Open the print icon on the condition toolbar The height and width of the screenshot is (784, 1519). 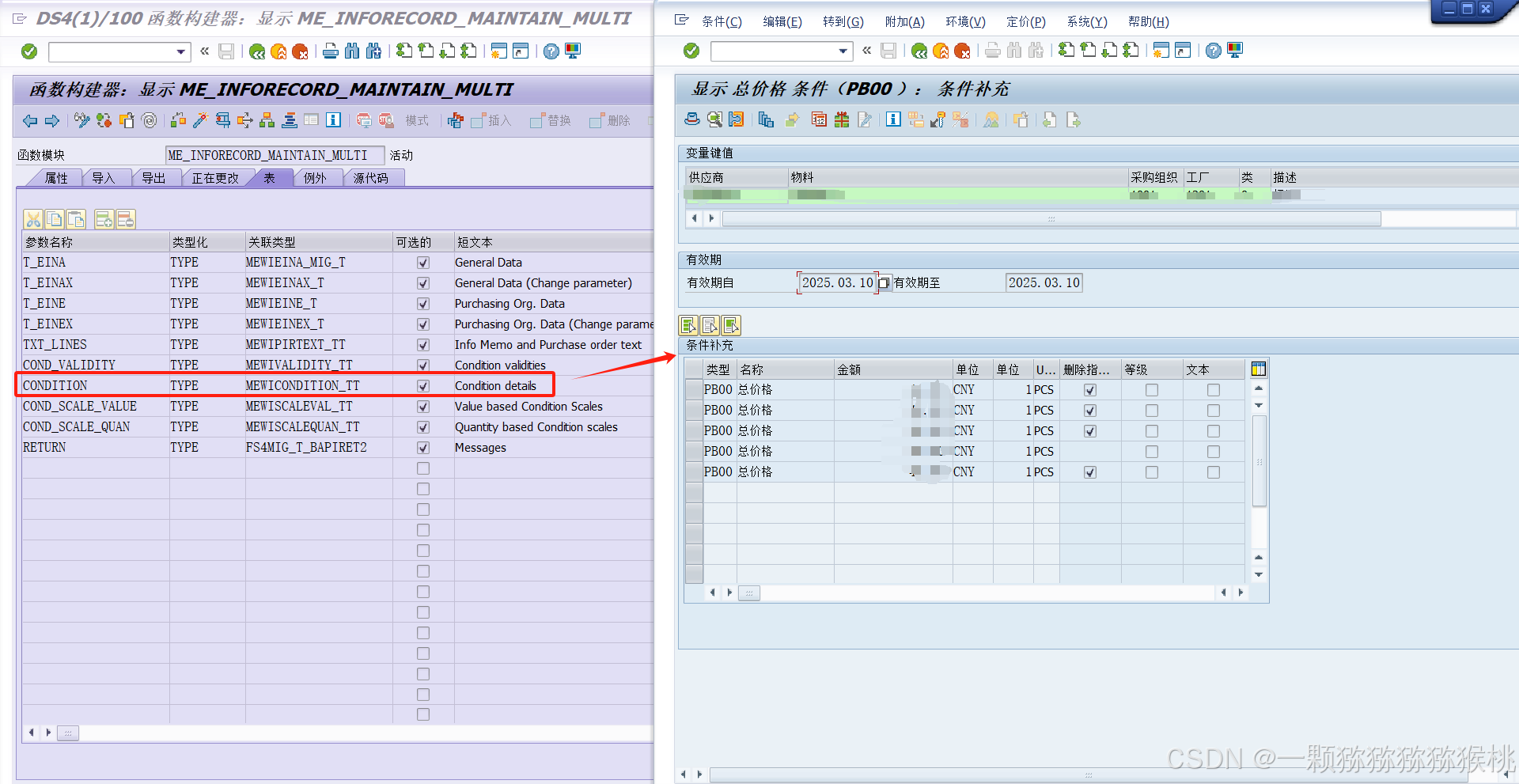pos(691,120)
